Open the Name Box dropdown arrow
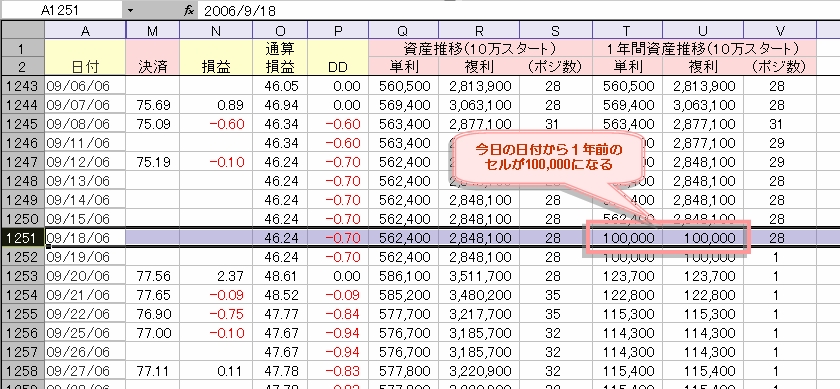 tap(131, 10)
